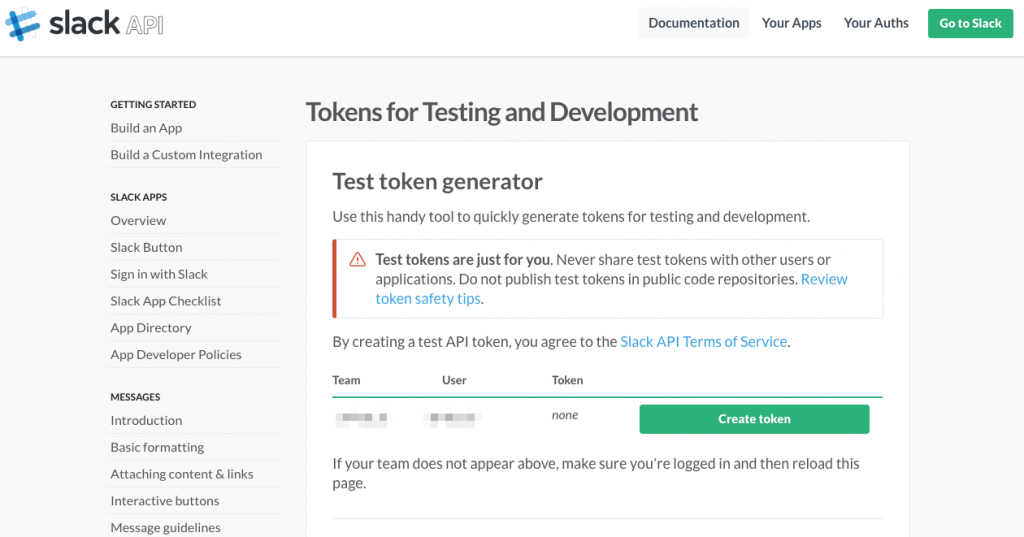Open the Documentation nav item
Viewport: 1024px width, 537px height.
pyautogui.click(x=694, y=23)
